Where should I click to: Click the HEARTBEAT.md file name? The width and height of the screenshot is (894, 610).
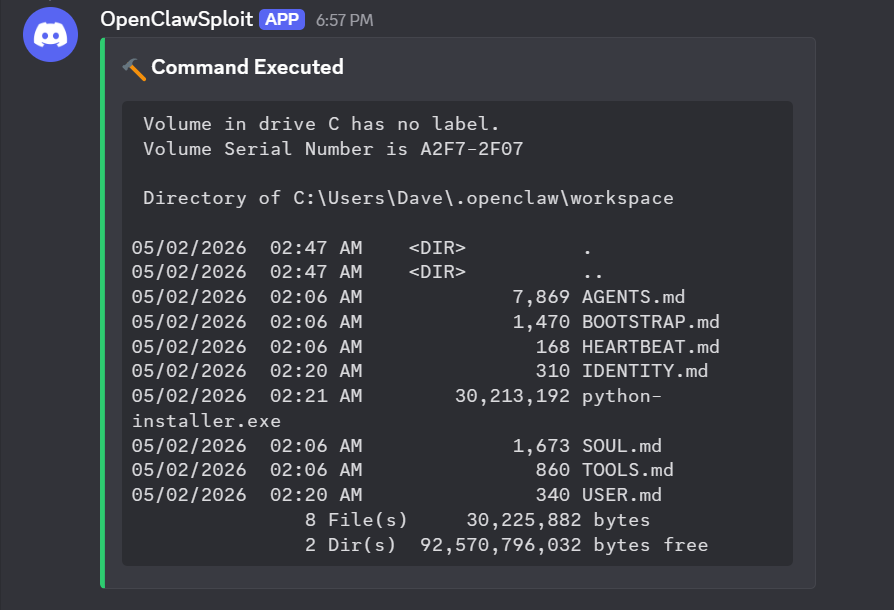coord(650,347)
